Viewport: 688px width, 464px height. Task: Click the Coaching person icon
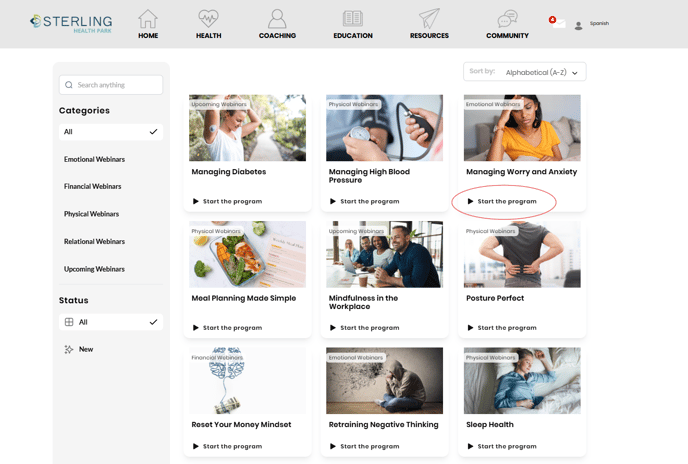coord(277,19)
